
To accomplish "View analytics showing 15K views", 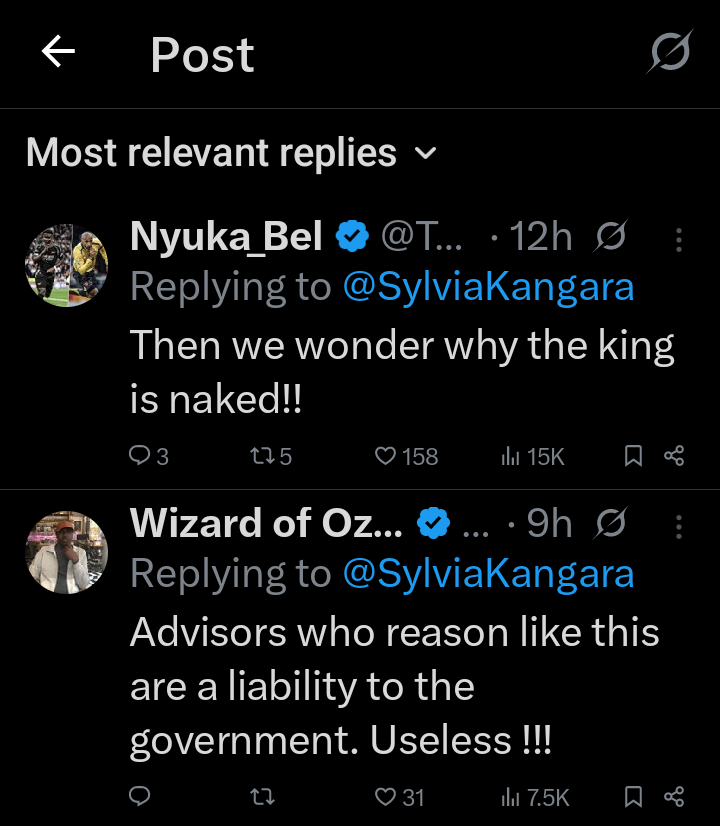I will (532, 456).
